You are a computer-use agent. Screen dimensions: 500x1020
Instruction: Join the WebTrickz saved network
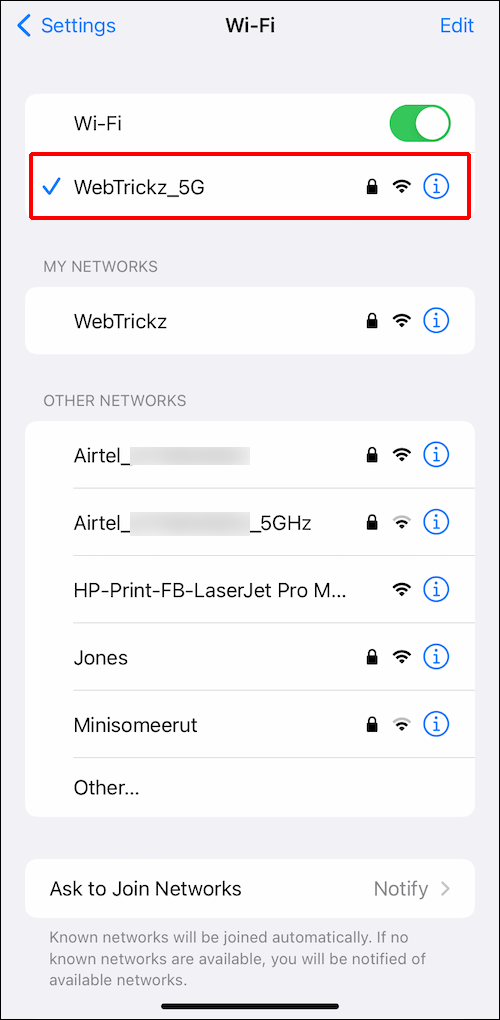pyautogui.click(x=250, y=321)
